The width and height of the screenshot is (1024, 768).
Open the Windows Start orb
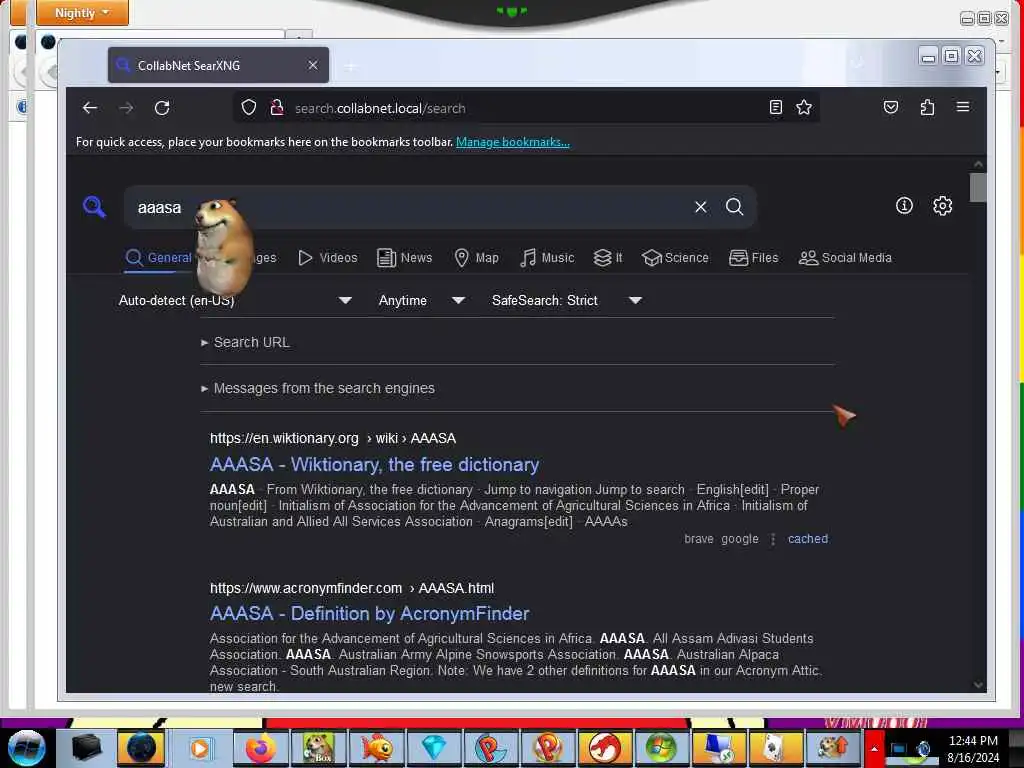pos(25,748)
